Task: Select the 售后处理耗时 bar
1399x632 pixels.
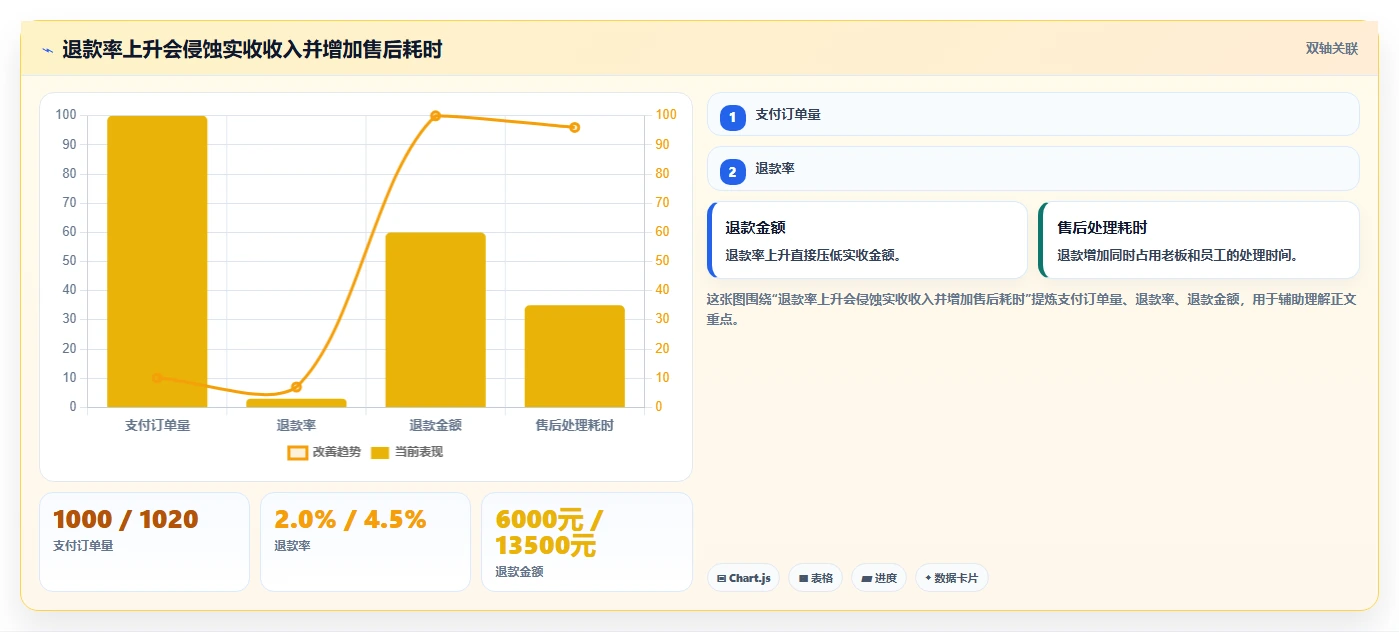Action: click(575, 356)
